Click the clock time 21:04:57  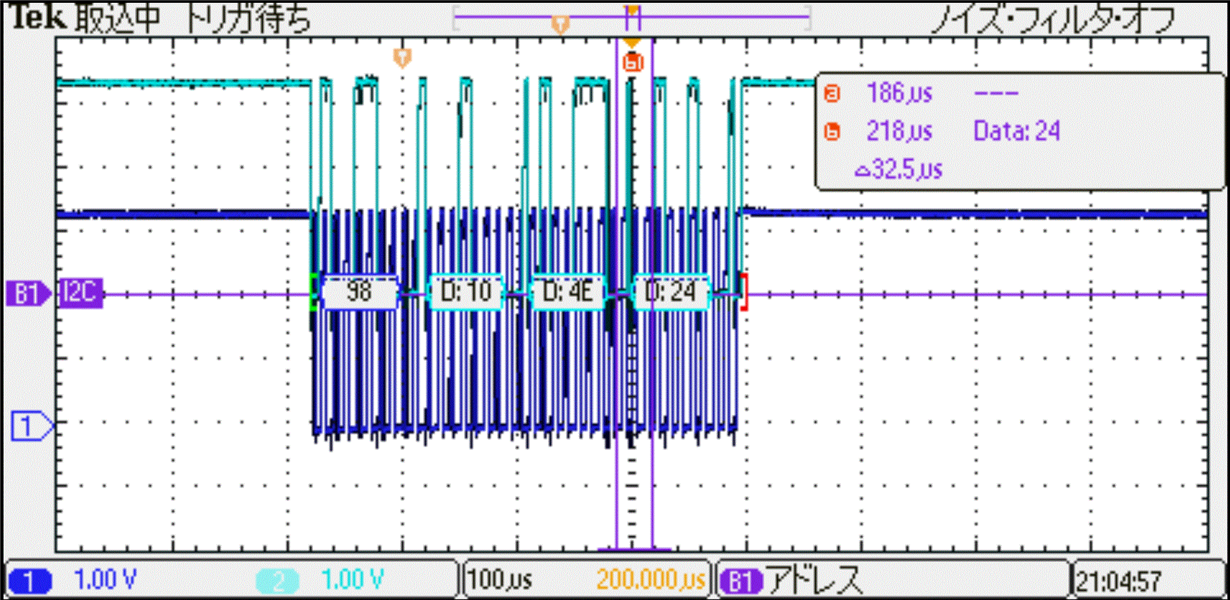click(x=1118, y=580)
